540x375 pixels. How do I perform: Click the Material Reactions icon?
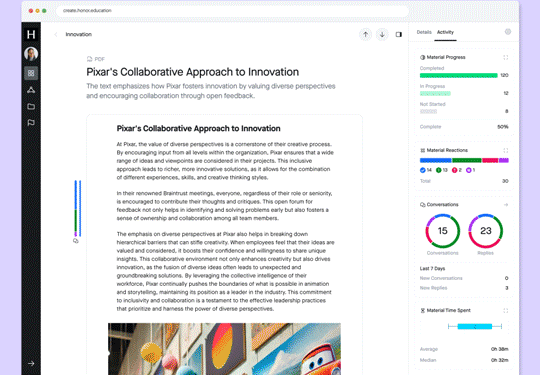(423, 150)
